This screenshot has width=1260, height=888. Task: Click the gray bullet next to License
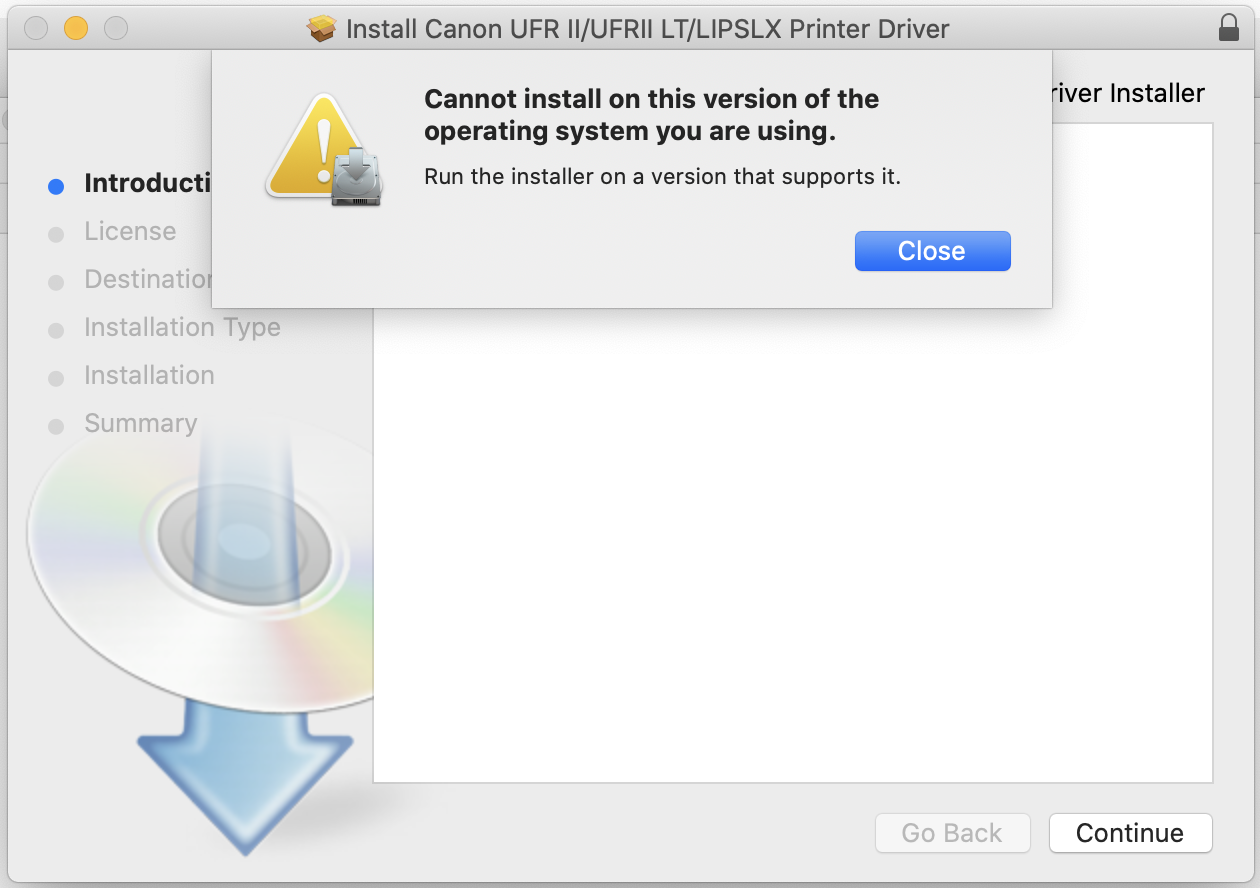click(56, 234)
